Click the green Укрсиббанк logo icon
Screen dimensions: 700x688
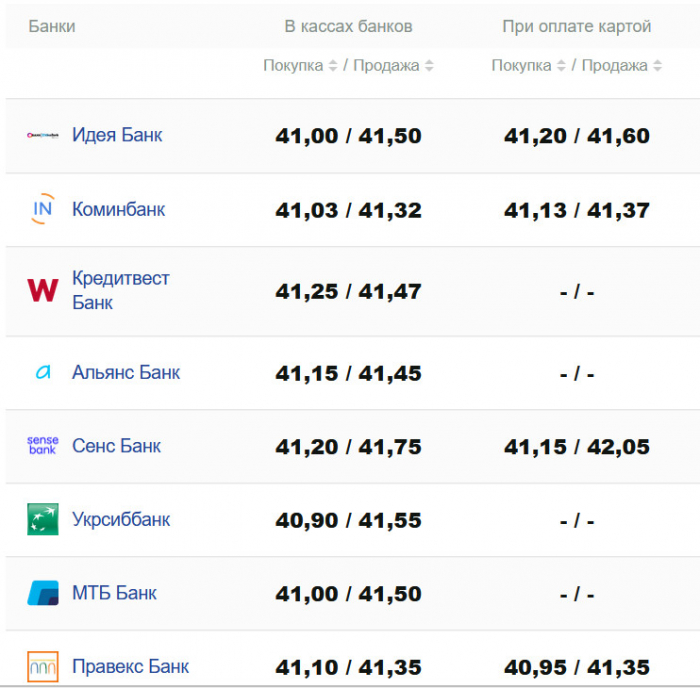coord(43,519)
